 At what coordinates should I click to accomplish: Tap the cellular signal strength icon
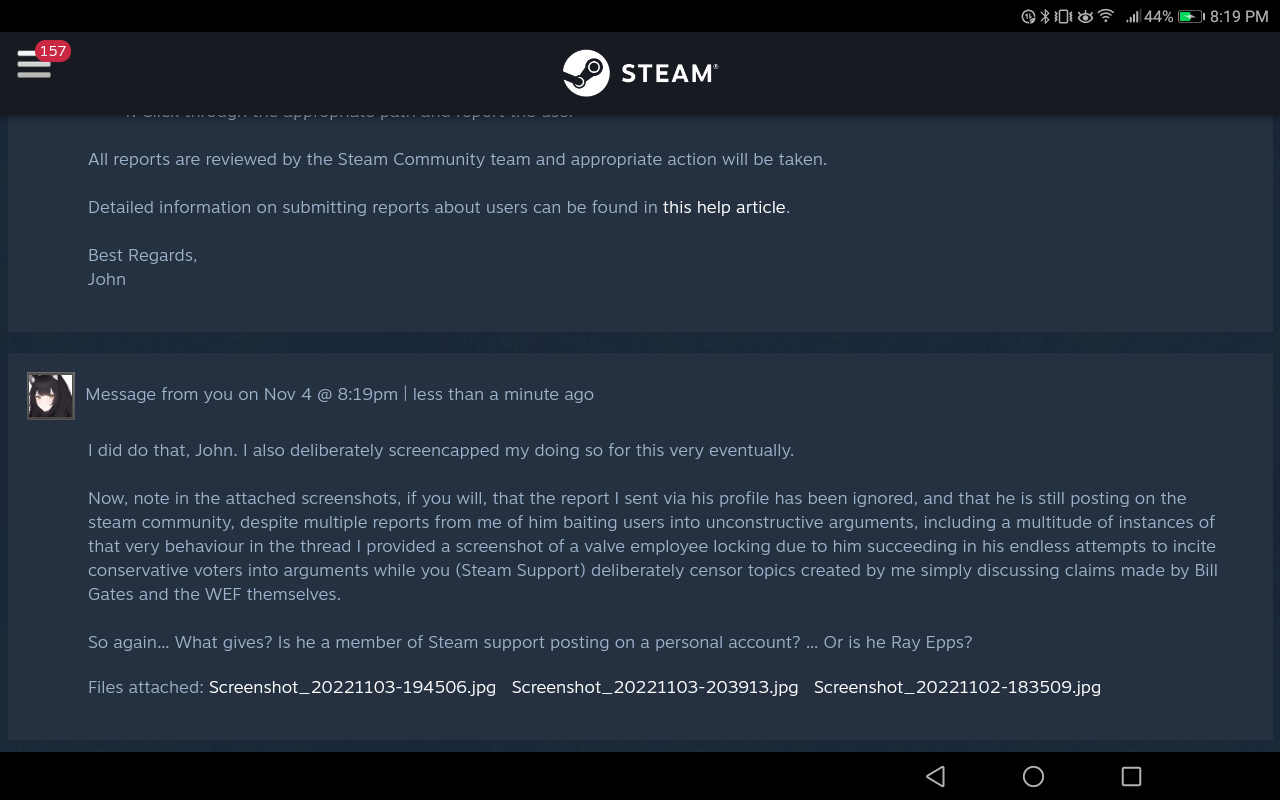point(1133,16)
